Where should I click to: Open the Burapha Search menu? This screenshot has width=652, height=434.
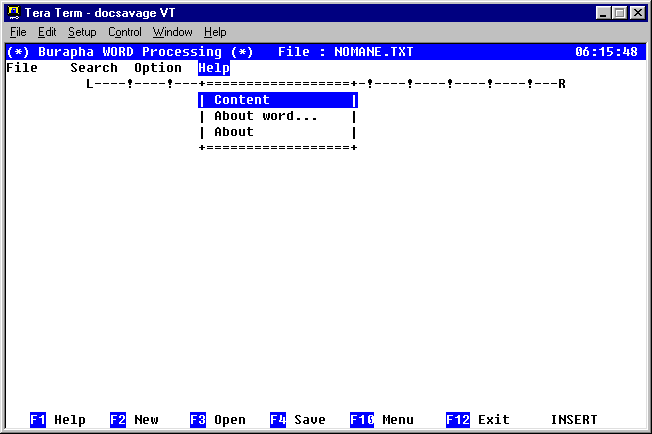(94, 68)
